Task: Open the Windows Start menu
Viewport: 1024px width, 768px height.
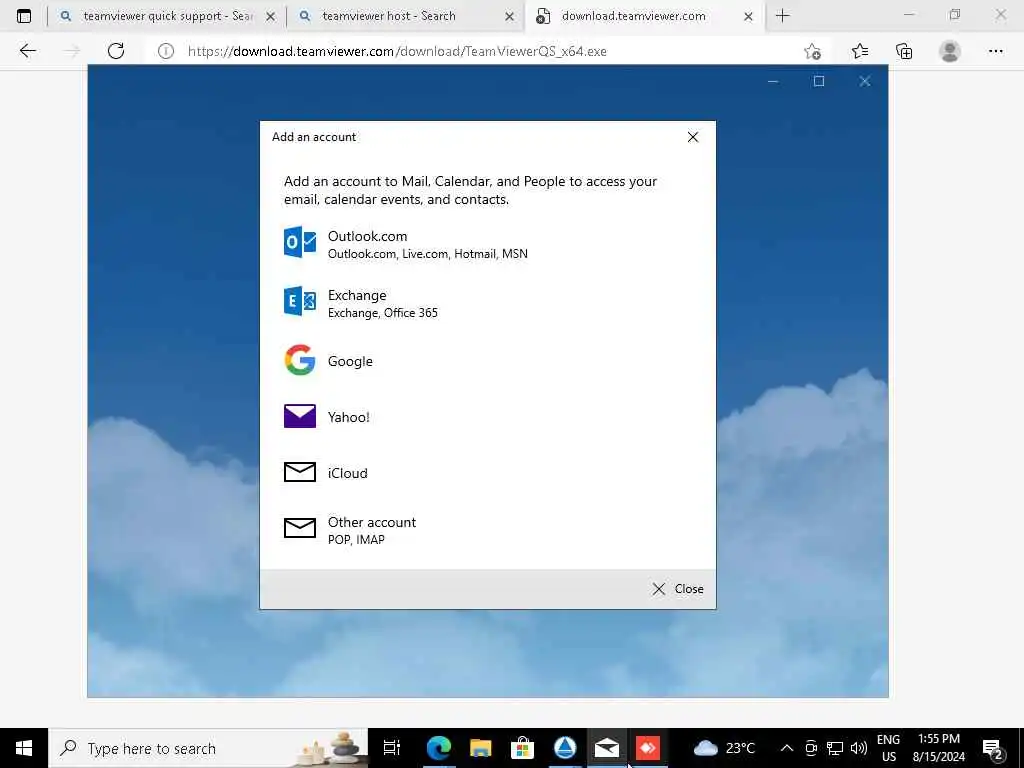Action: tap(24, 748)
